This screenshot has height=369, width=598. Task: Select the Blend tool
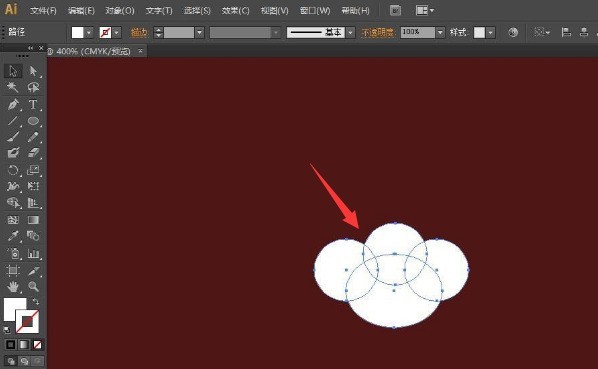click(33, 236)
